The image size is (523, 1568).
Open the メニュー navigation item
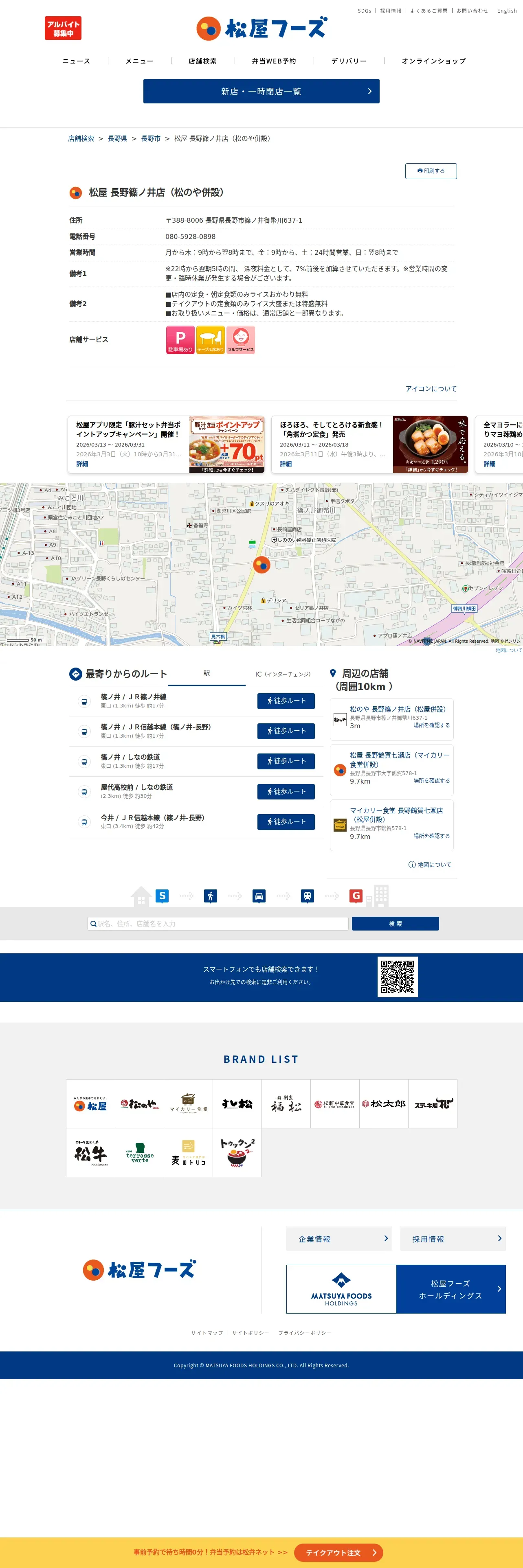click(139, 61)
